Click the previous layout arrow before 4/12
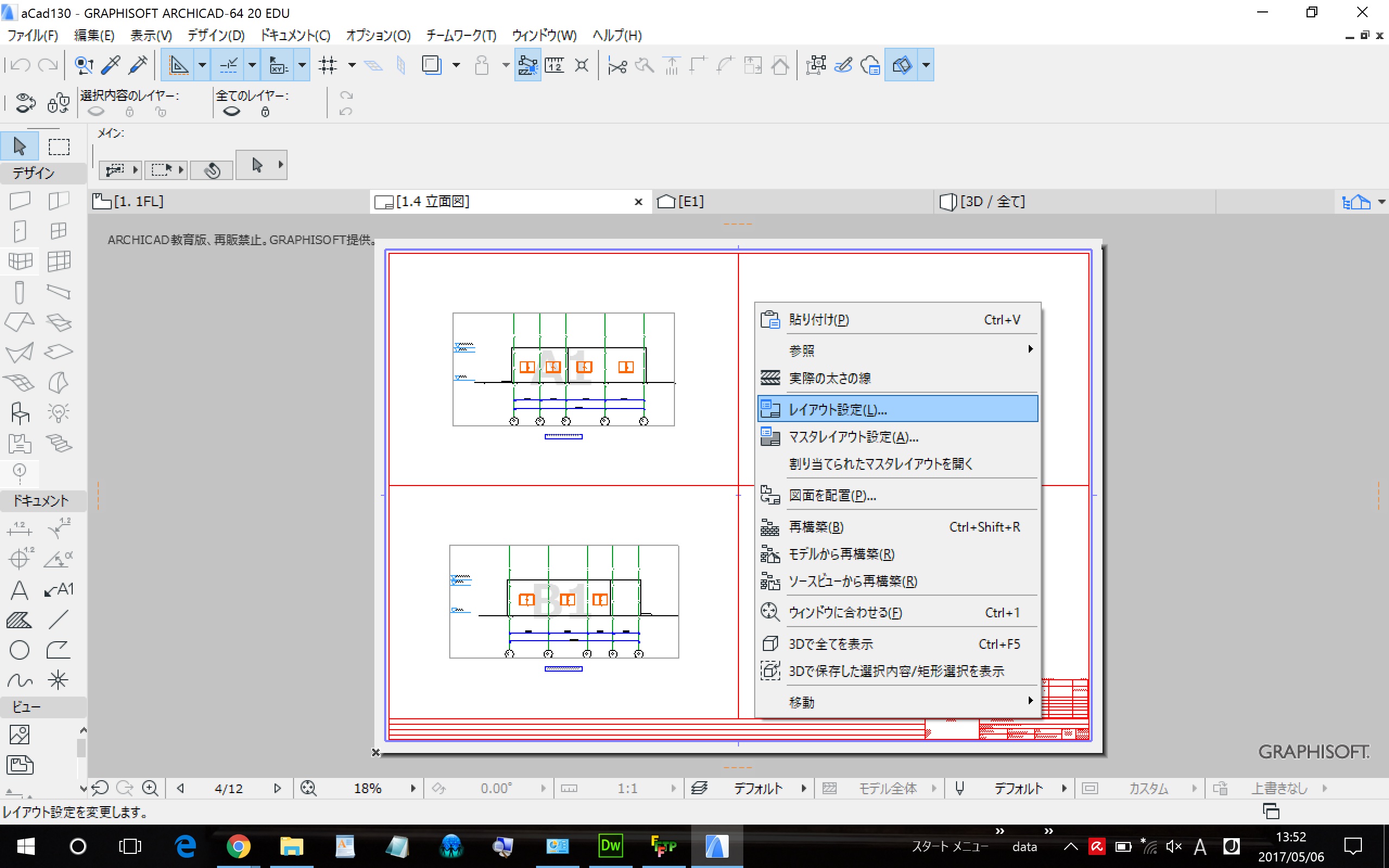The image size is (1389, 868). (x=180, y=788)
